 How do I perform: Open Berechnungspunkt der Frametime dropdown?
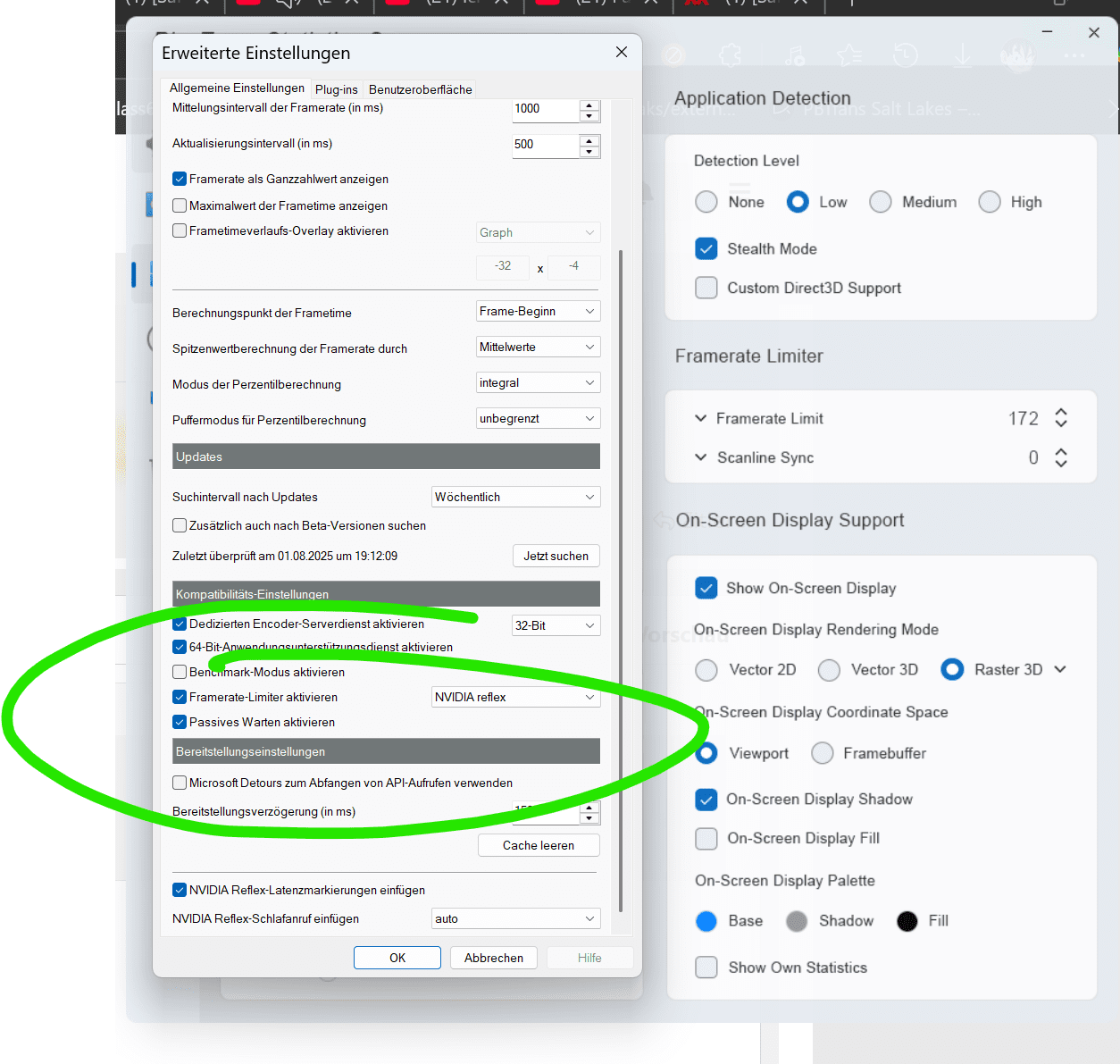tap(538, 311)
